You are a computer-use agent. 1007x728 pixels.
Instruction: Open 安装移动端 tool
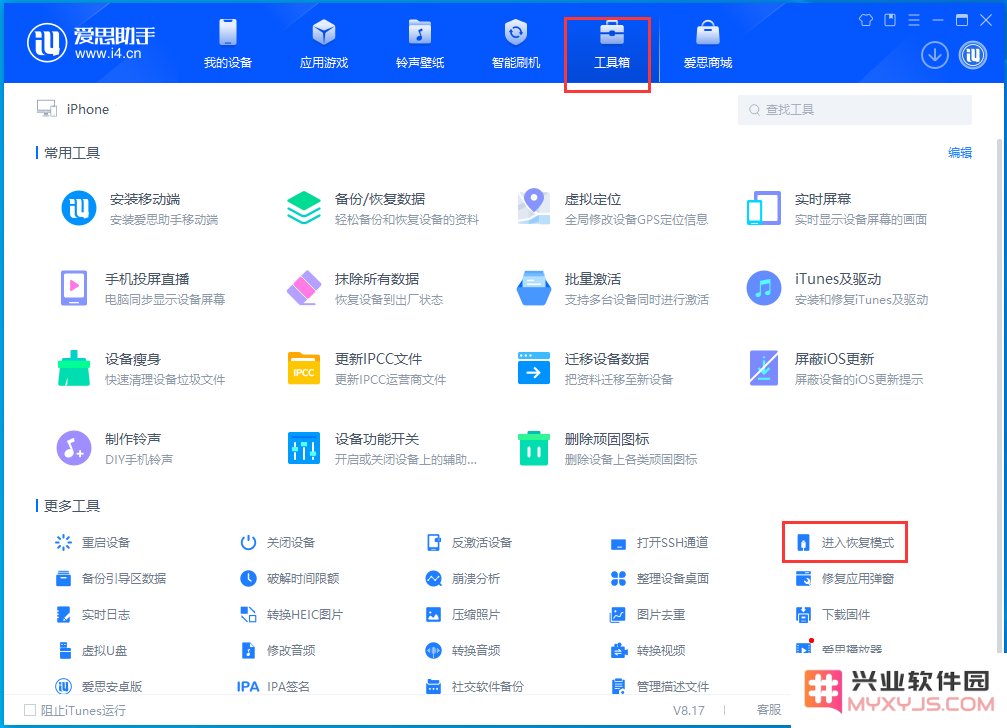140,209
